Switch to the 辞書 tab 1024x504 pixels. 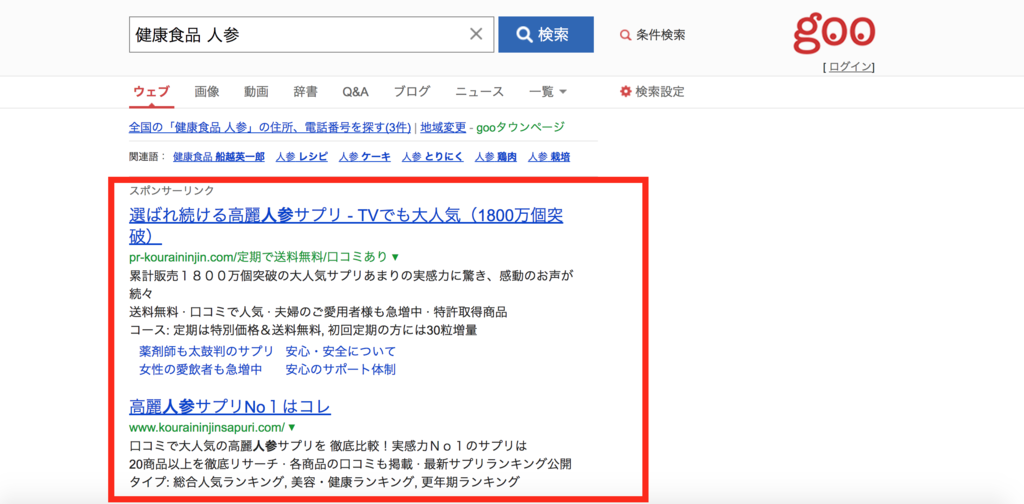(306, 91)
